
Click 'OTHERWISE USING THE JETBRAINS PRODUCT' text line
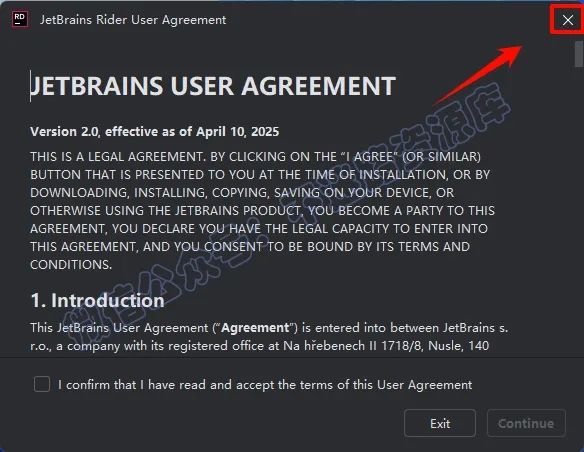click(x=165, y=211)
